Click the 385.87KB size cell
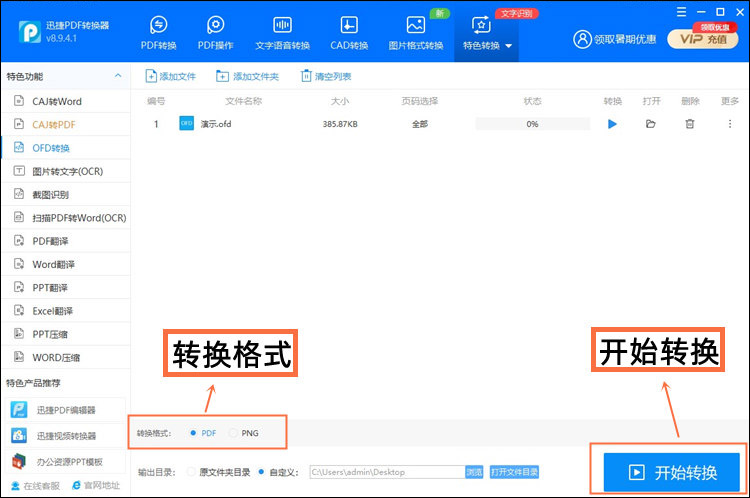This screenshot has width=750, height=498. [340, 124]
